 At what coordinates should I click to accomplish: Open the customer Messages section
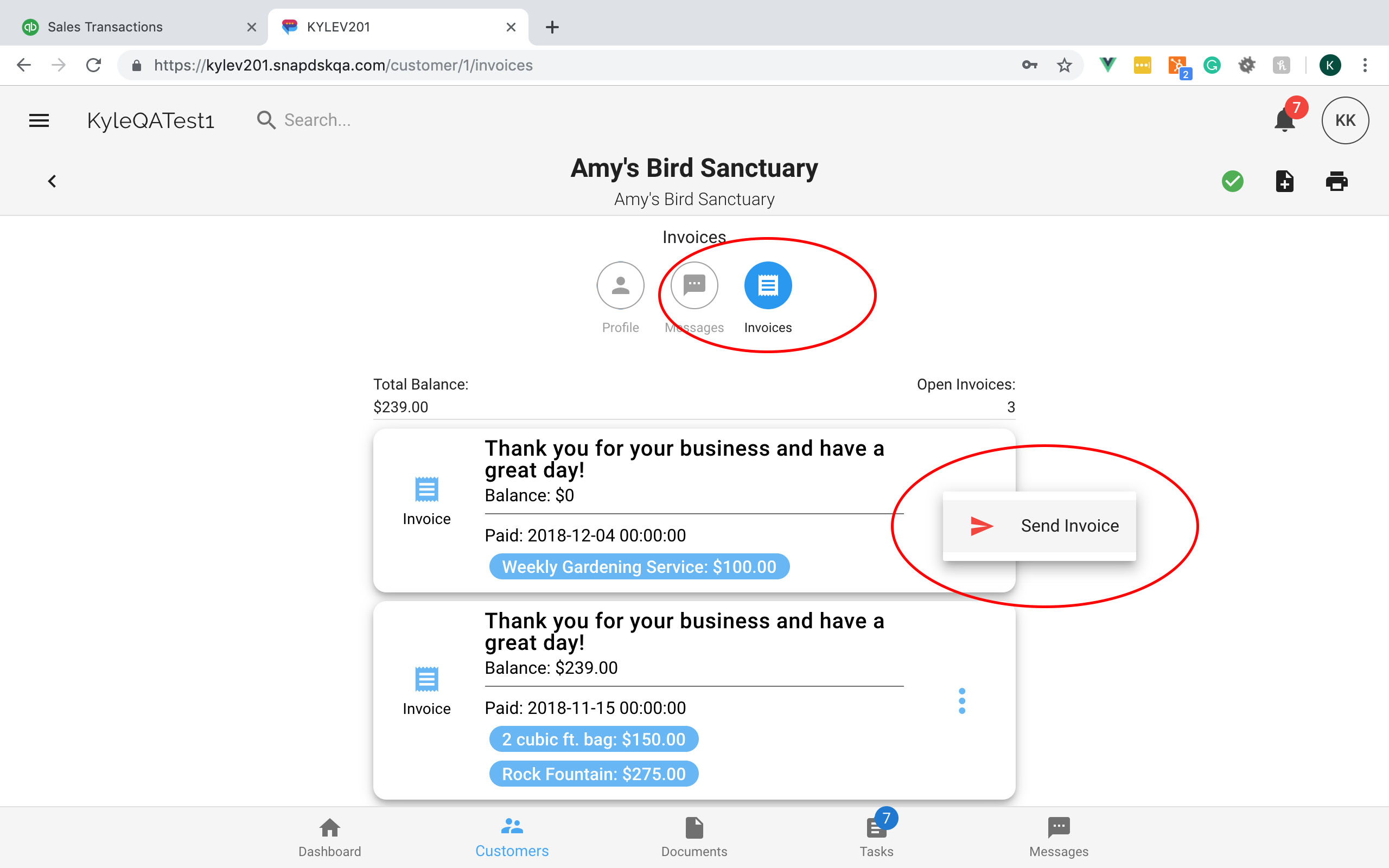[694, 285]
